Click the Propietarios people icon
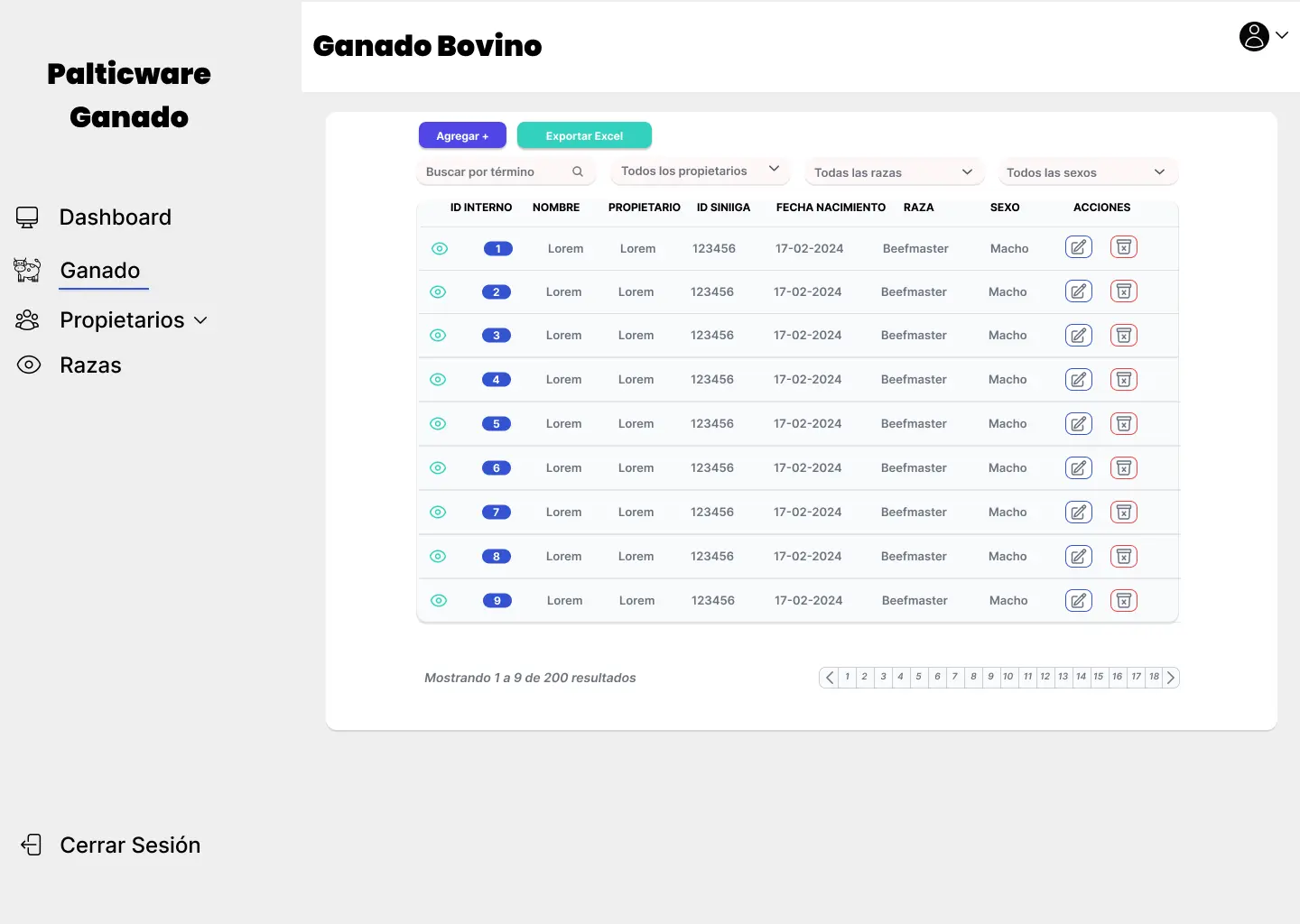 (27, 319)
